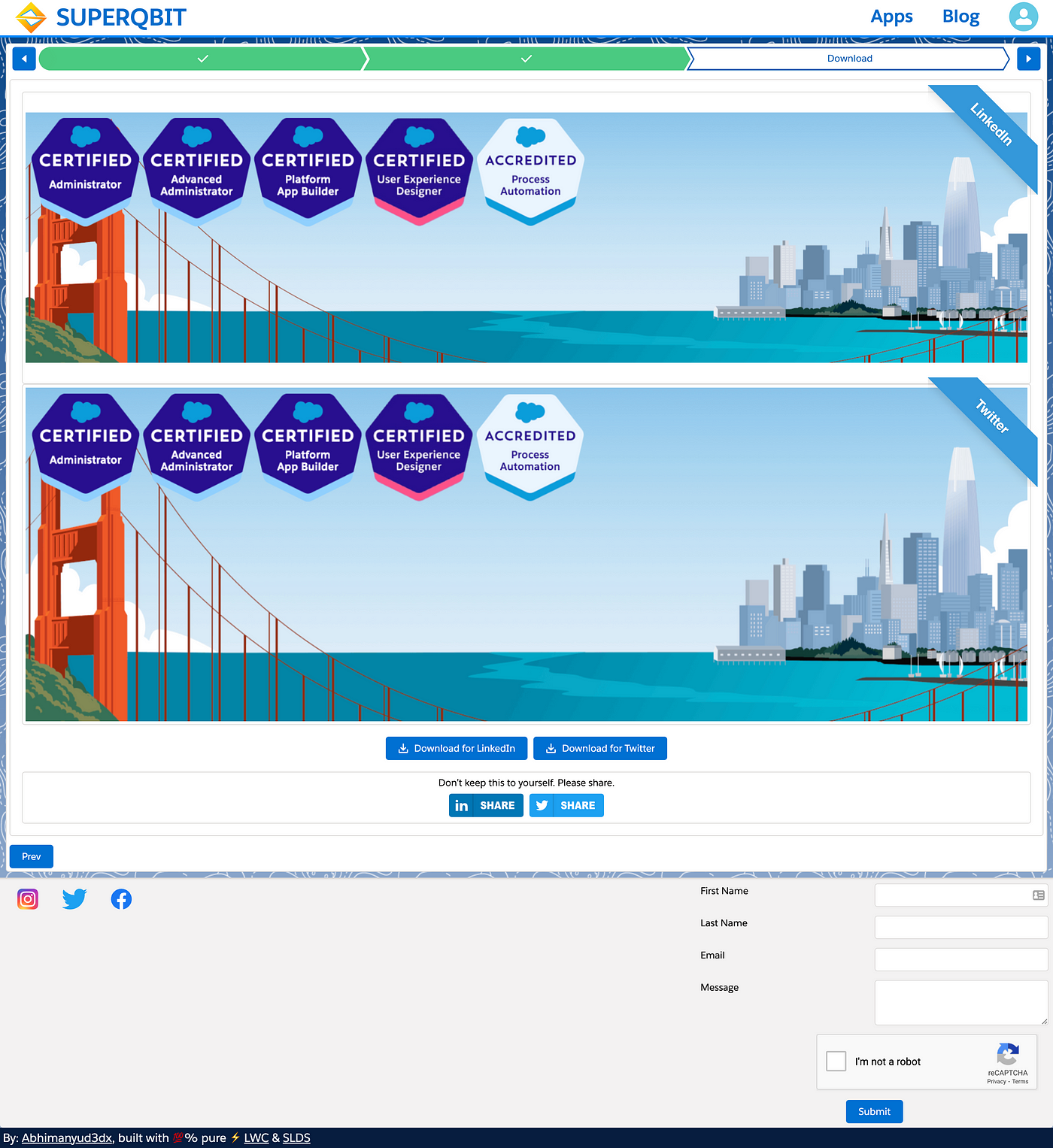The width and height of the screenshot is (1053, 1148).
Task: Click Advanced Administrator badge in LinkedIn banner
Action: 196,171
